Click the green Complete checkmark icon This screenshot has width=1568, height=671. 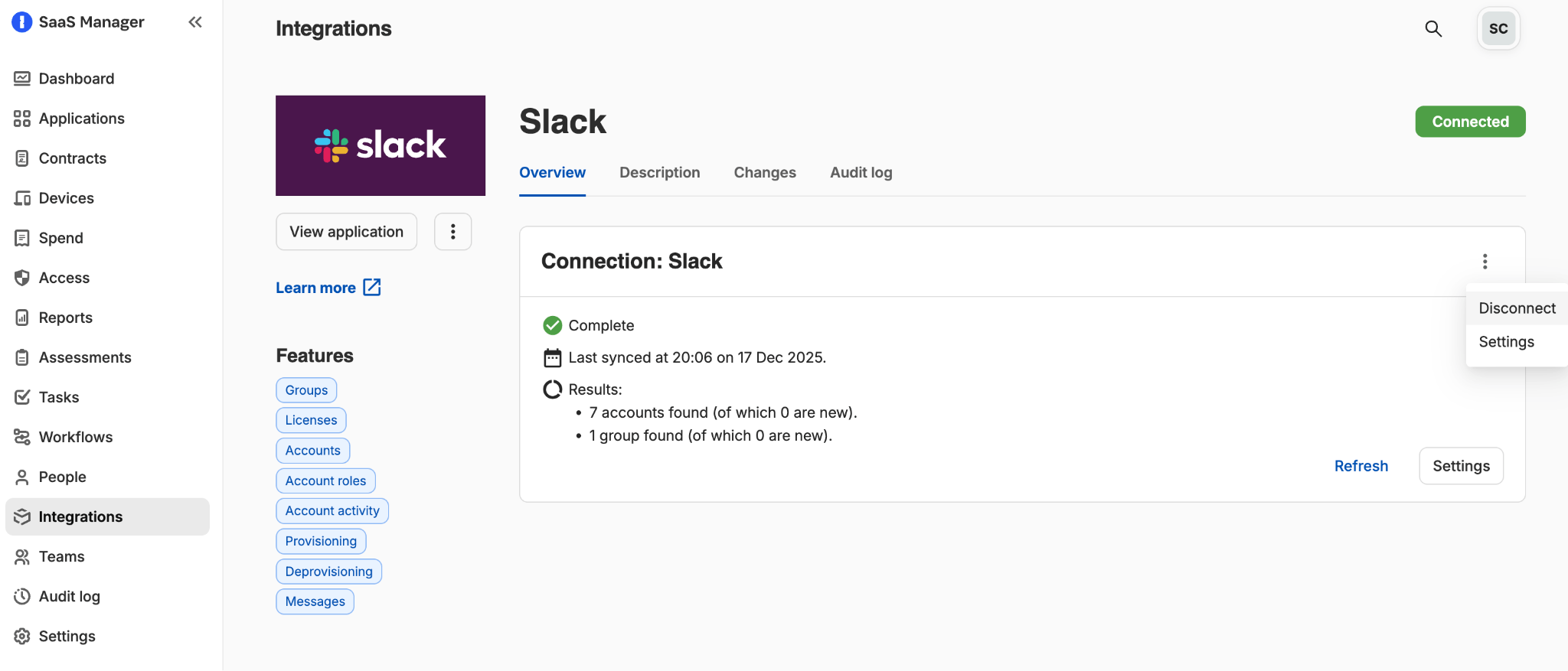click(552, 325)
